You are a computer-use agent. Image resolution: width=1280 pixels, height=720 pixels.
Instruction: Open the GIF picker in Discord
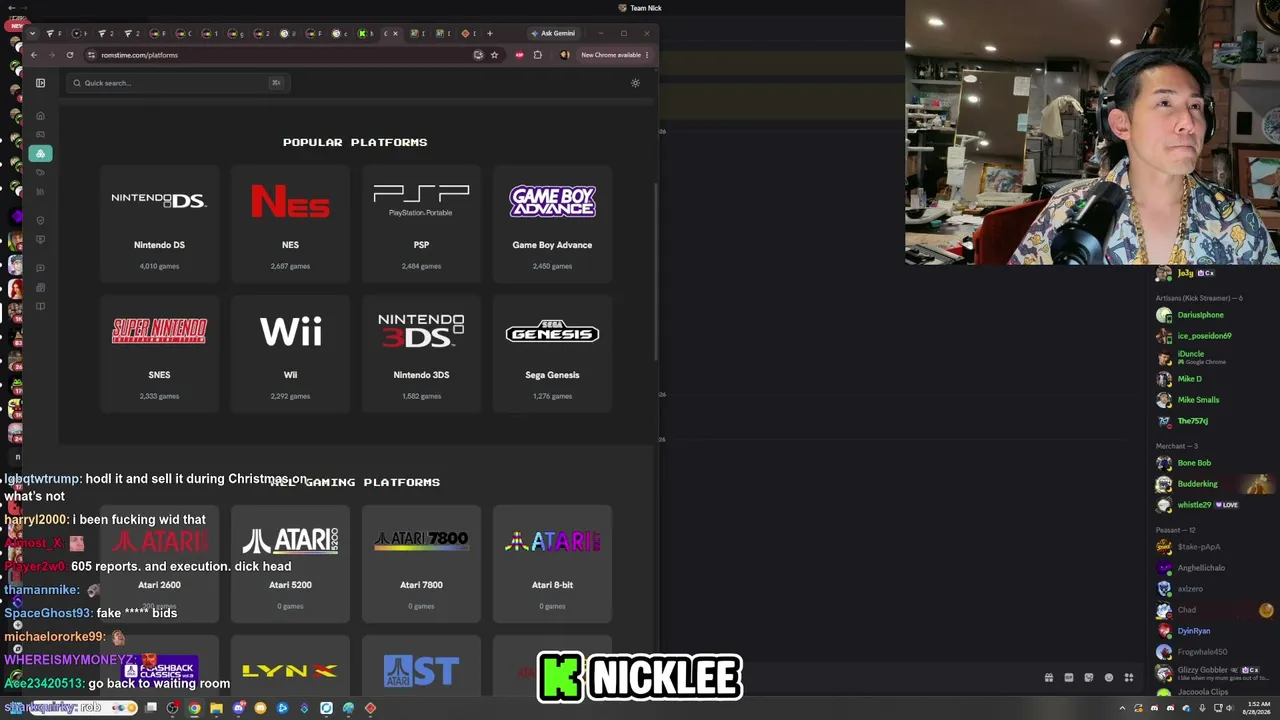pyautogui.click(x=1069, y=678)
